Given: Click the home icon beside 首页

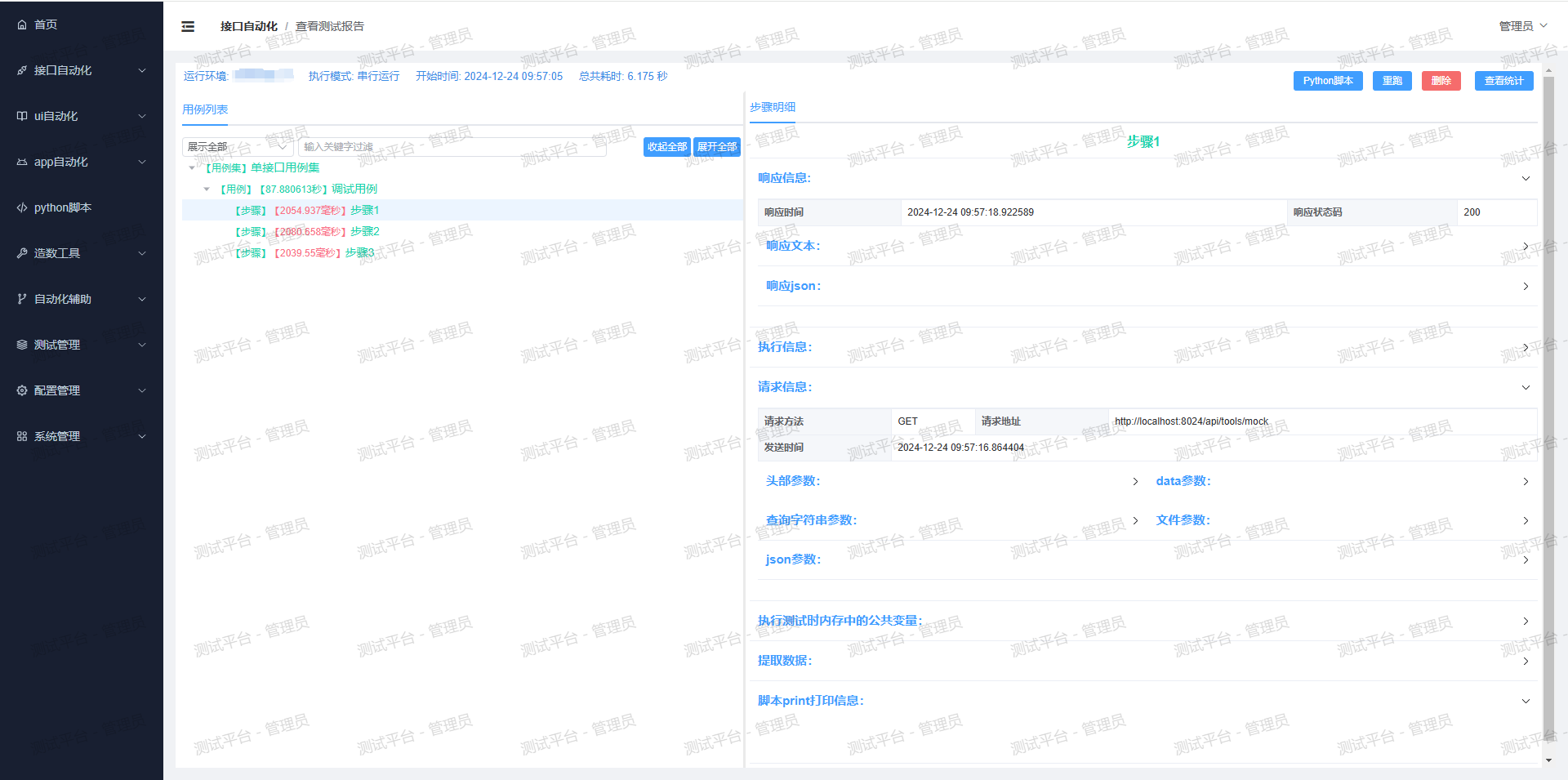Looking at the screenshot, I should pos(22,25).
